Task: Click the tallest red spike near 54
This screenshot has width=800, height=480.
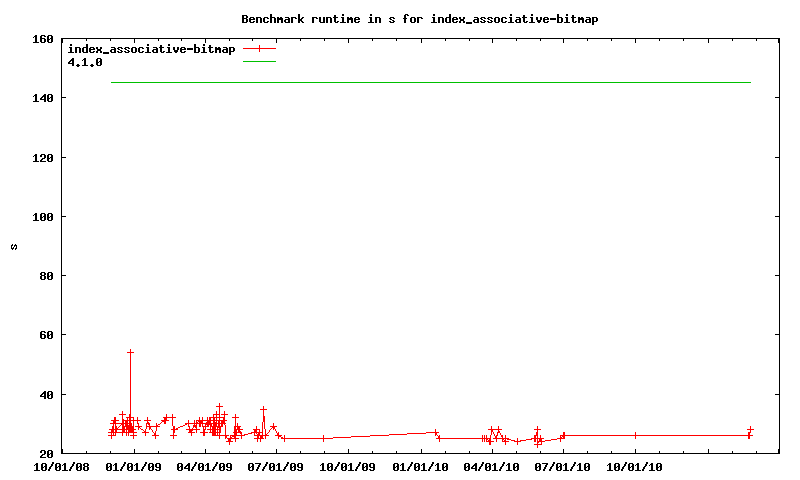Action: (130, 352)
